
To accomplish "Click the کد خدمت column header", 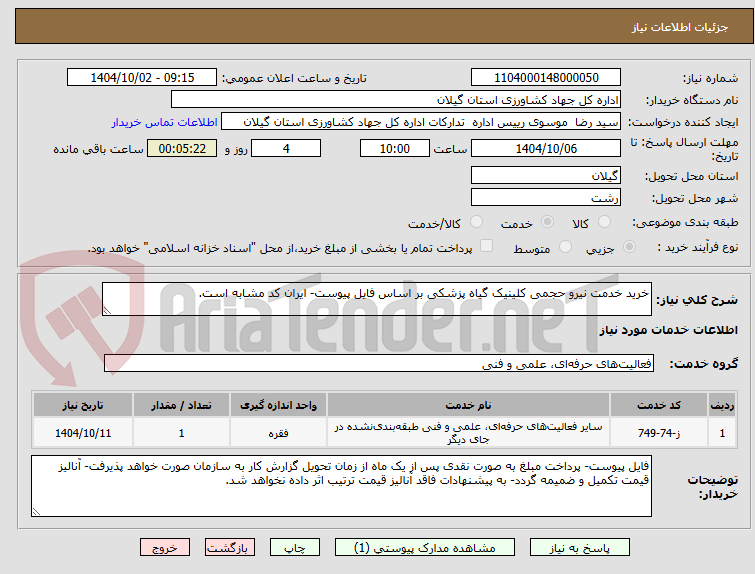I will pos(659,405).
